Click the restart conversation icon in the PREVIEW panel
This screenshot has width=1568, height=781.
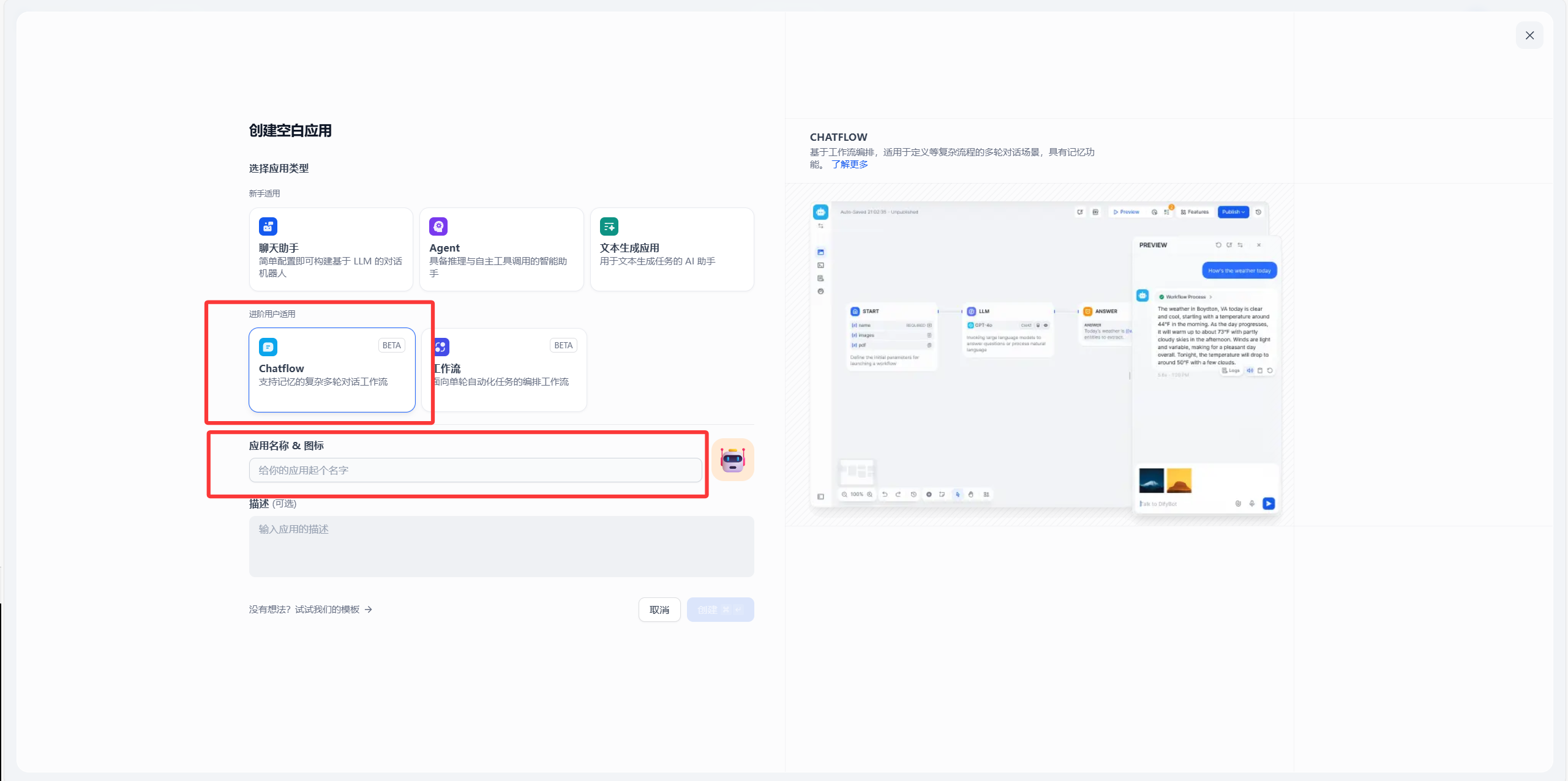[1219, 245]
